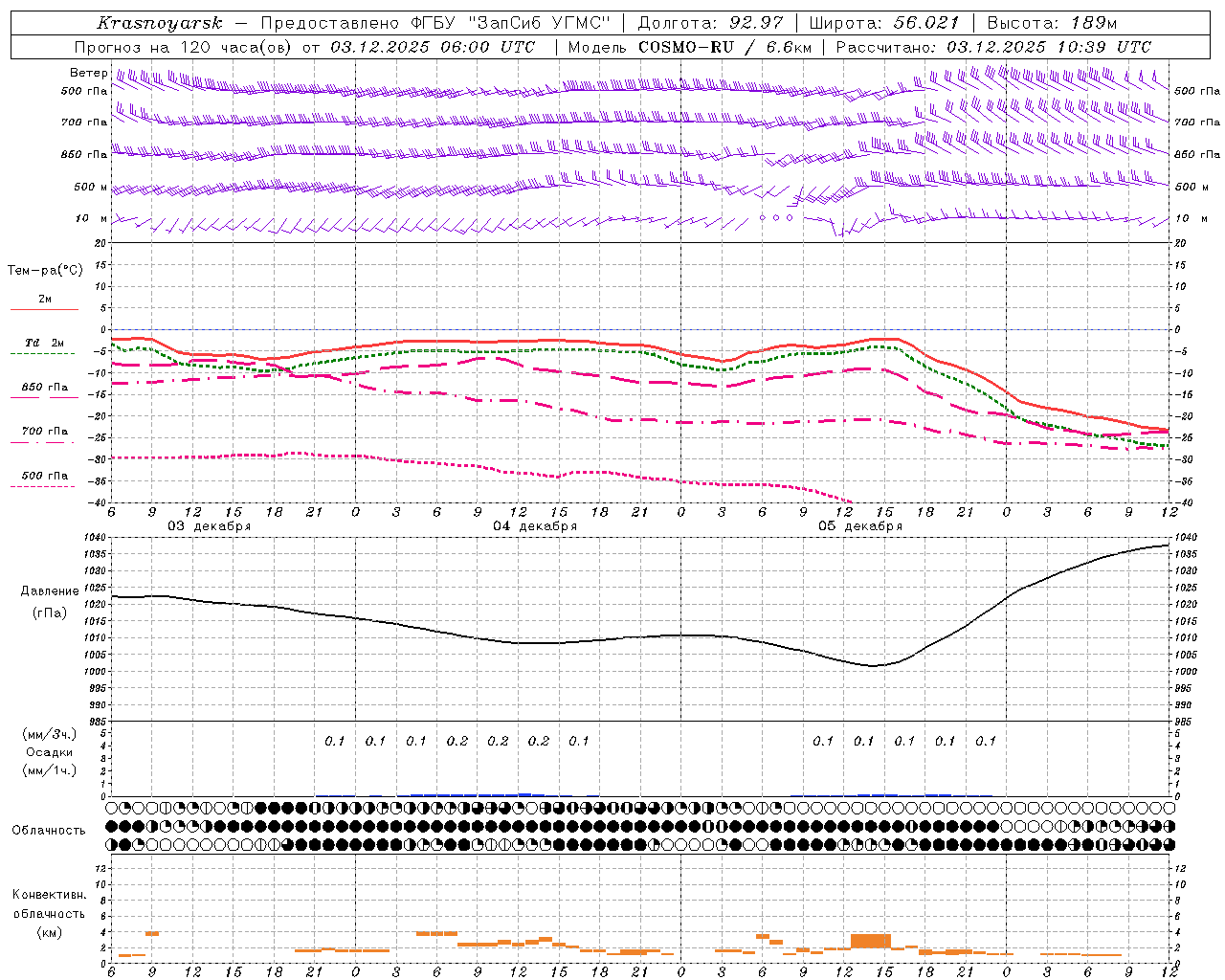1225x980 pixels.
Task: Click the dash-dot line sample under legend "700 гПа"
Action: [42, 442]
